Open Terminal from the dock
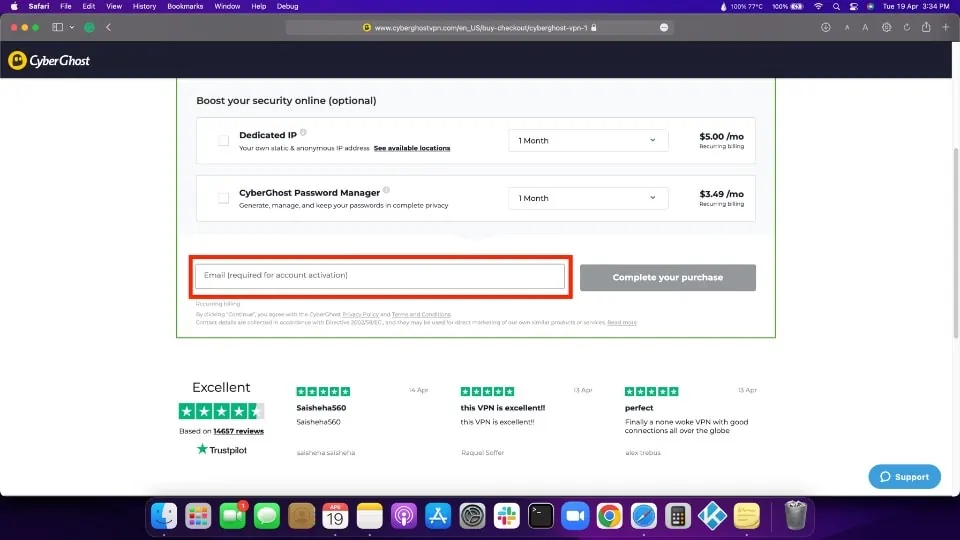Viewport: 960px width, 540px height. (x=541, y=516)
